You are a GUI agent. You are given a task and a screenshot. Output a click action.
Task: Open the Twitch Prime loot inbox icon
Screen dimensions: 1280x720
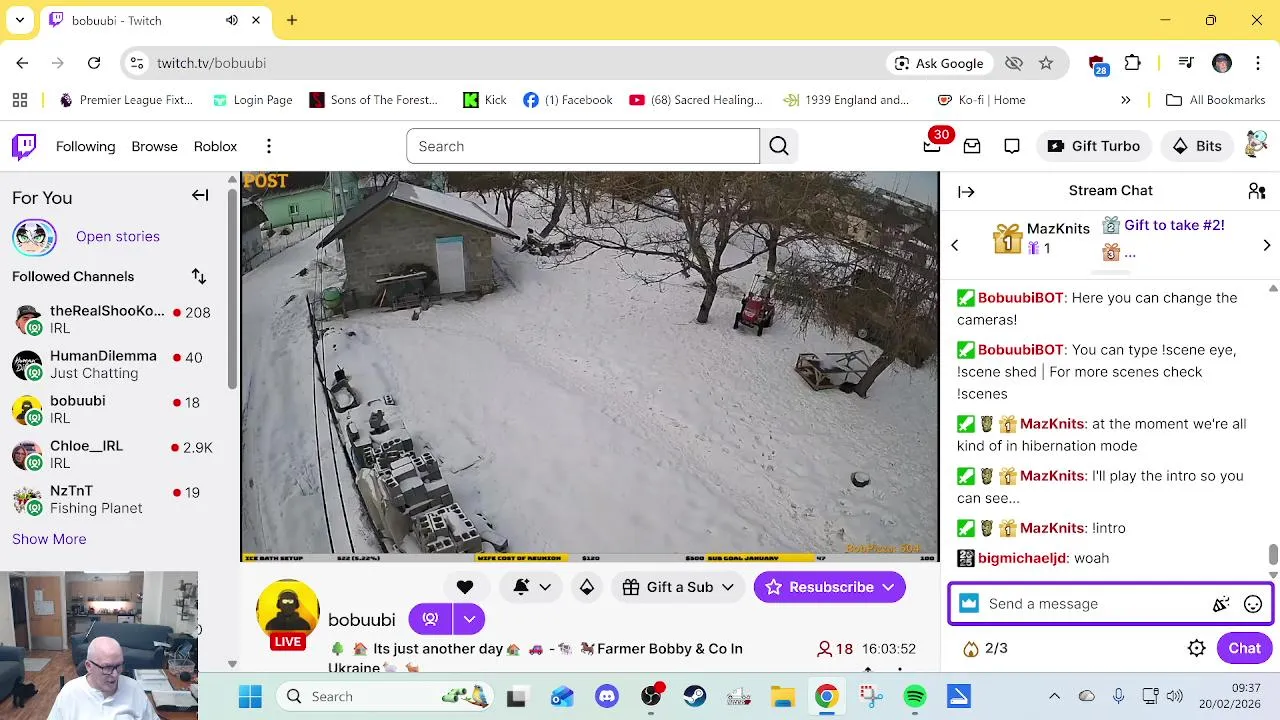(x=972, y=146)
